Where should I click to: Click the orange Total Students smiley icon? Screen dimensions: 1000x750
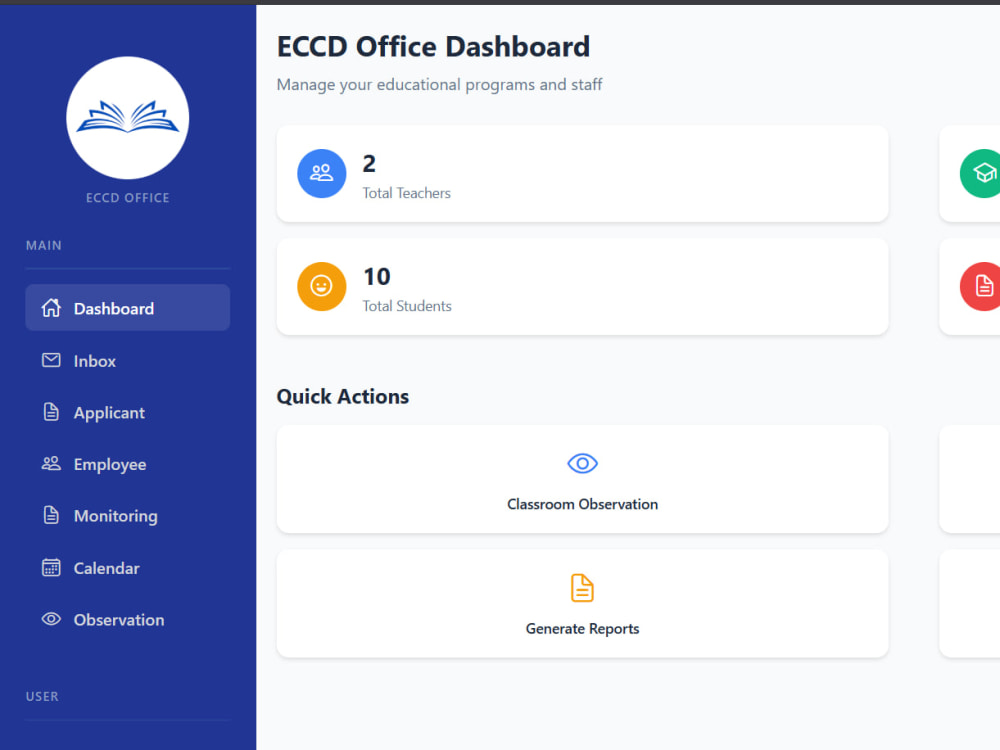[x=321, y=286]
